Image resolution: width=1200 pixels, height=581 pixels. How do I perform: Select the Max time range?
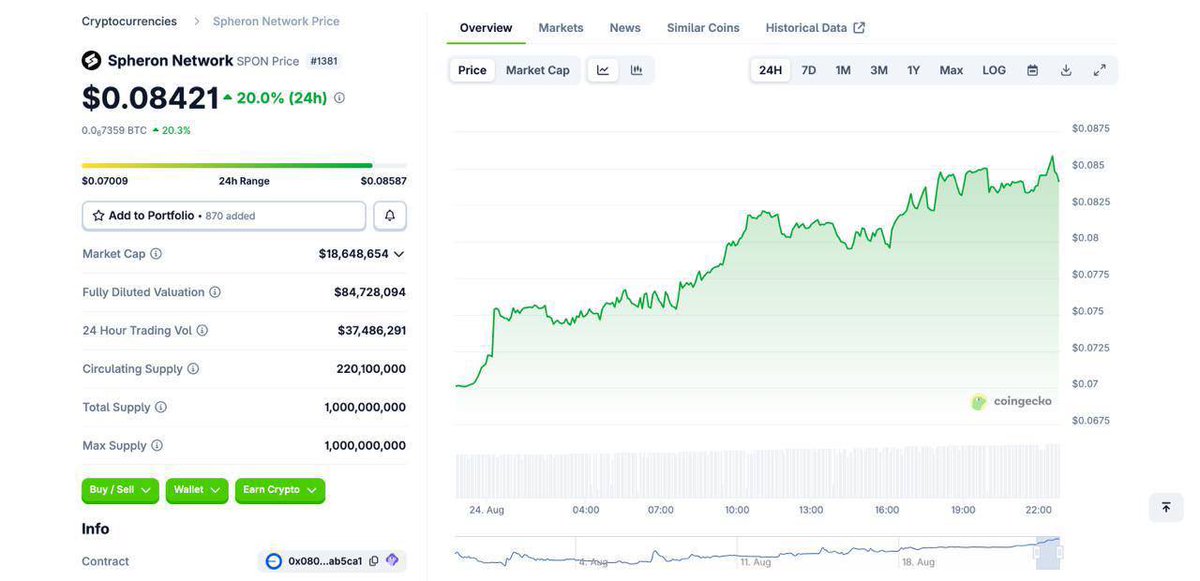[x=951, y=70]
